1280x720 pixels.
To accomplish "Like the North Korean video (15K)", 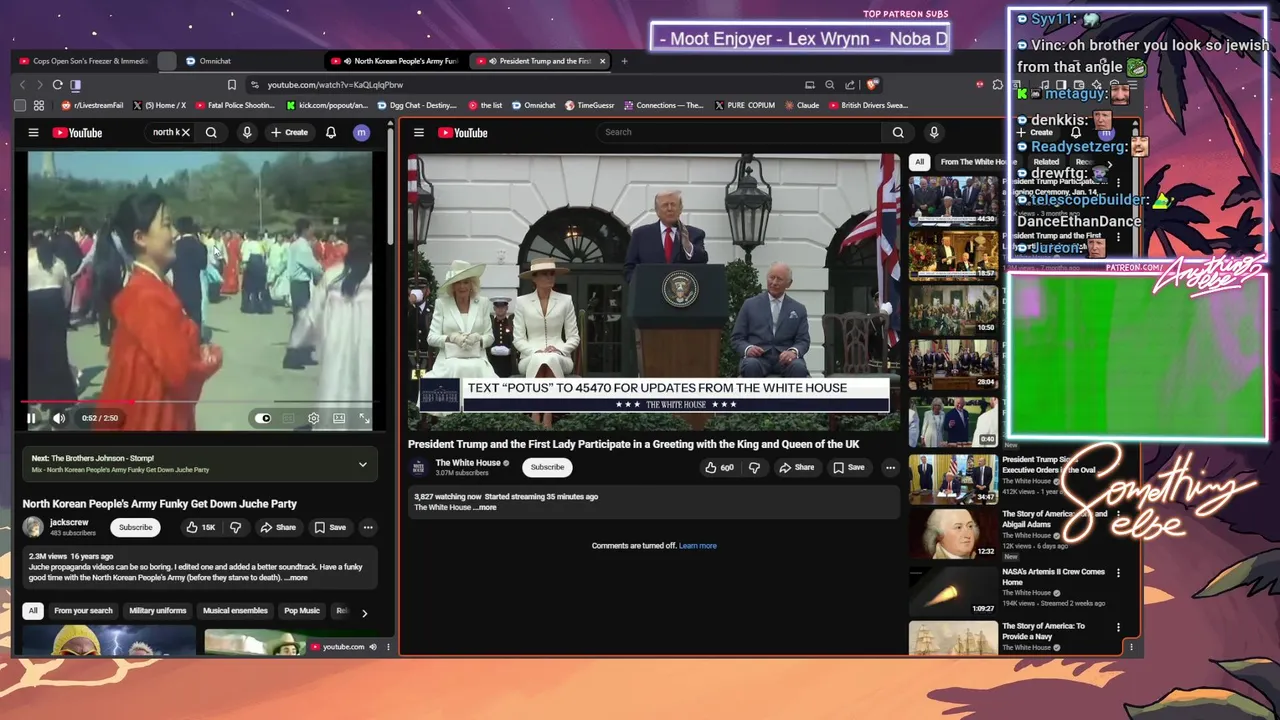I will tap(200, 527).
